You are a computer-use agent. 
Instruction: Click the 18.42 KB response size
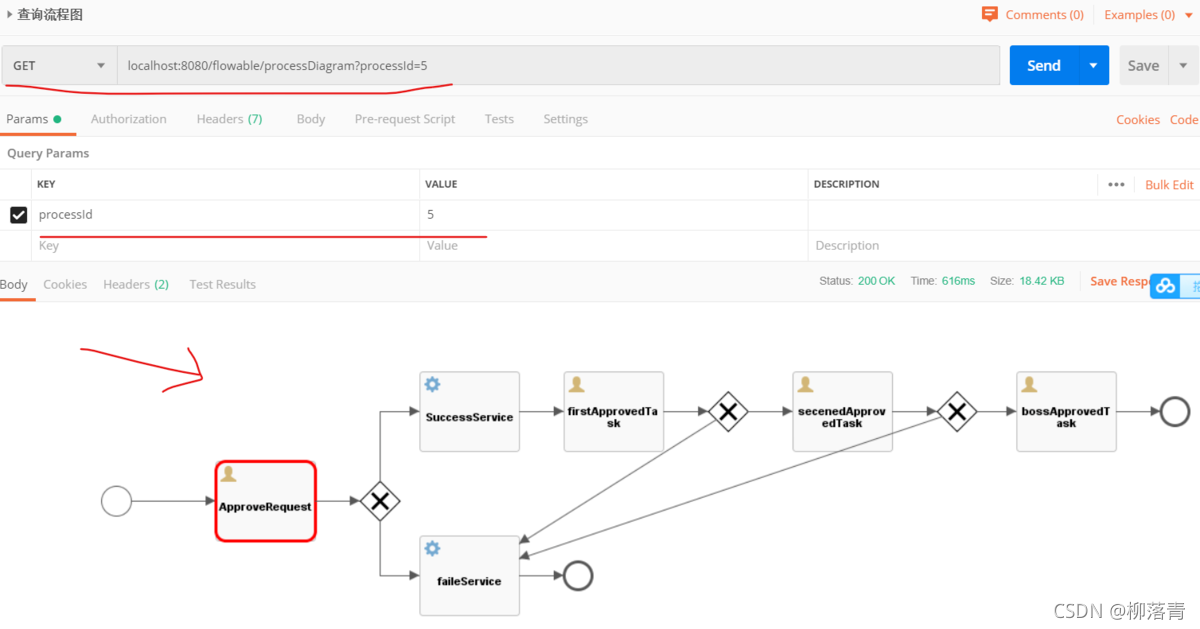[x=1040, y=281]
